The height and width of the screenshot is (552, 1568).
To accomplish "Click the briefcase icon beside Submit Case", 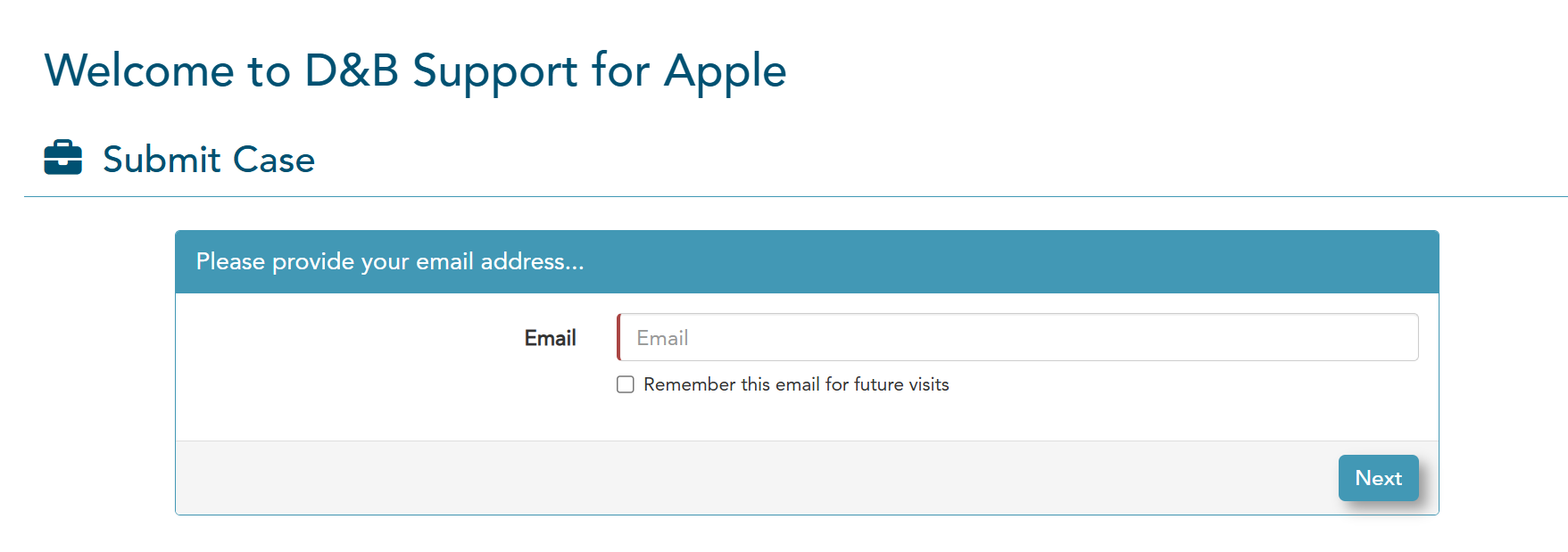I will coord(62,158).
